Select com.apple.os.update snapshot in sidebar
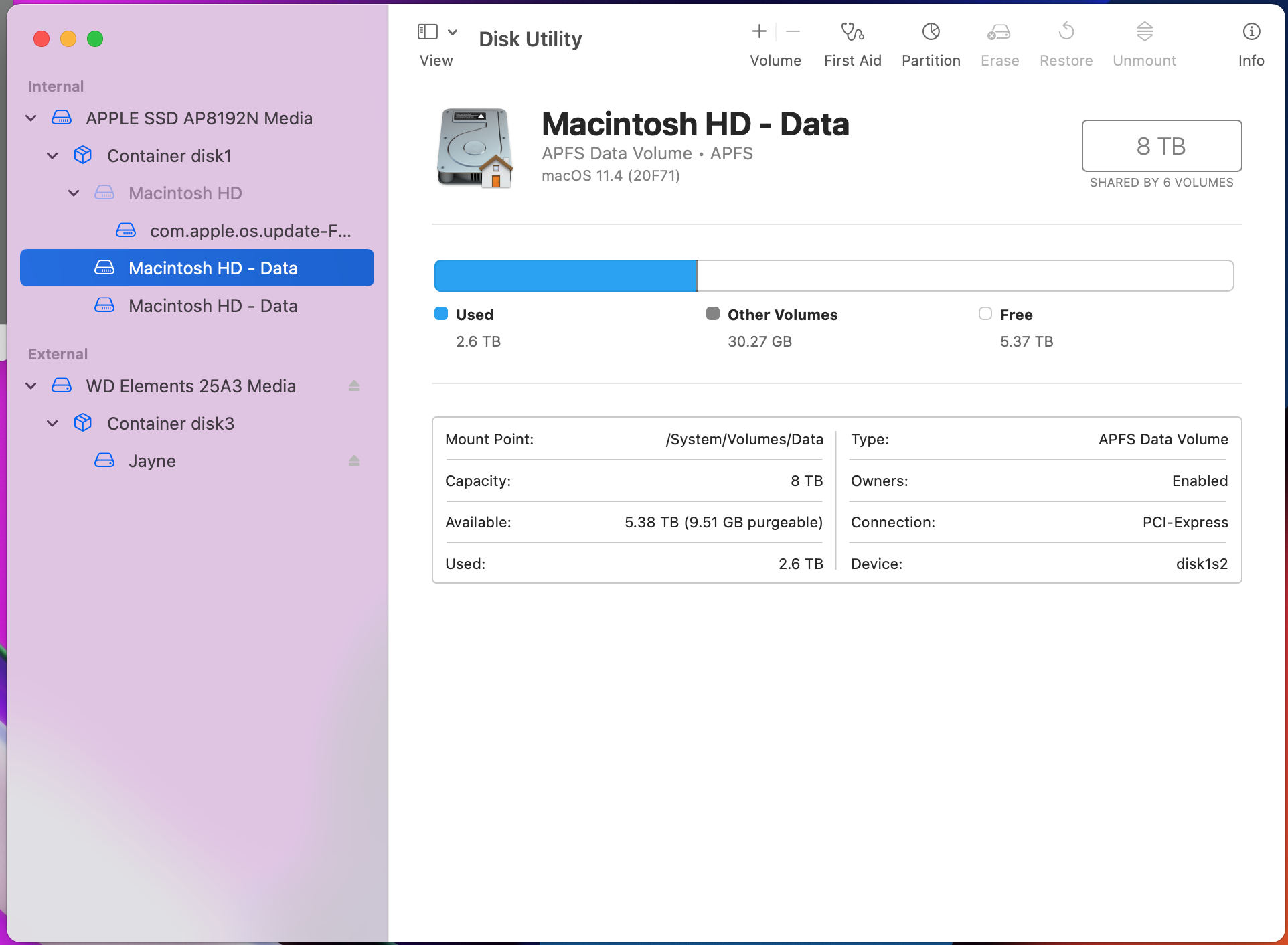 click(x=250, y=231)
